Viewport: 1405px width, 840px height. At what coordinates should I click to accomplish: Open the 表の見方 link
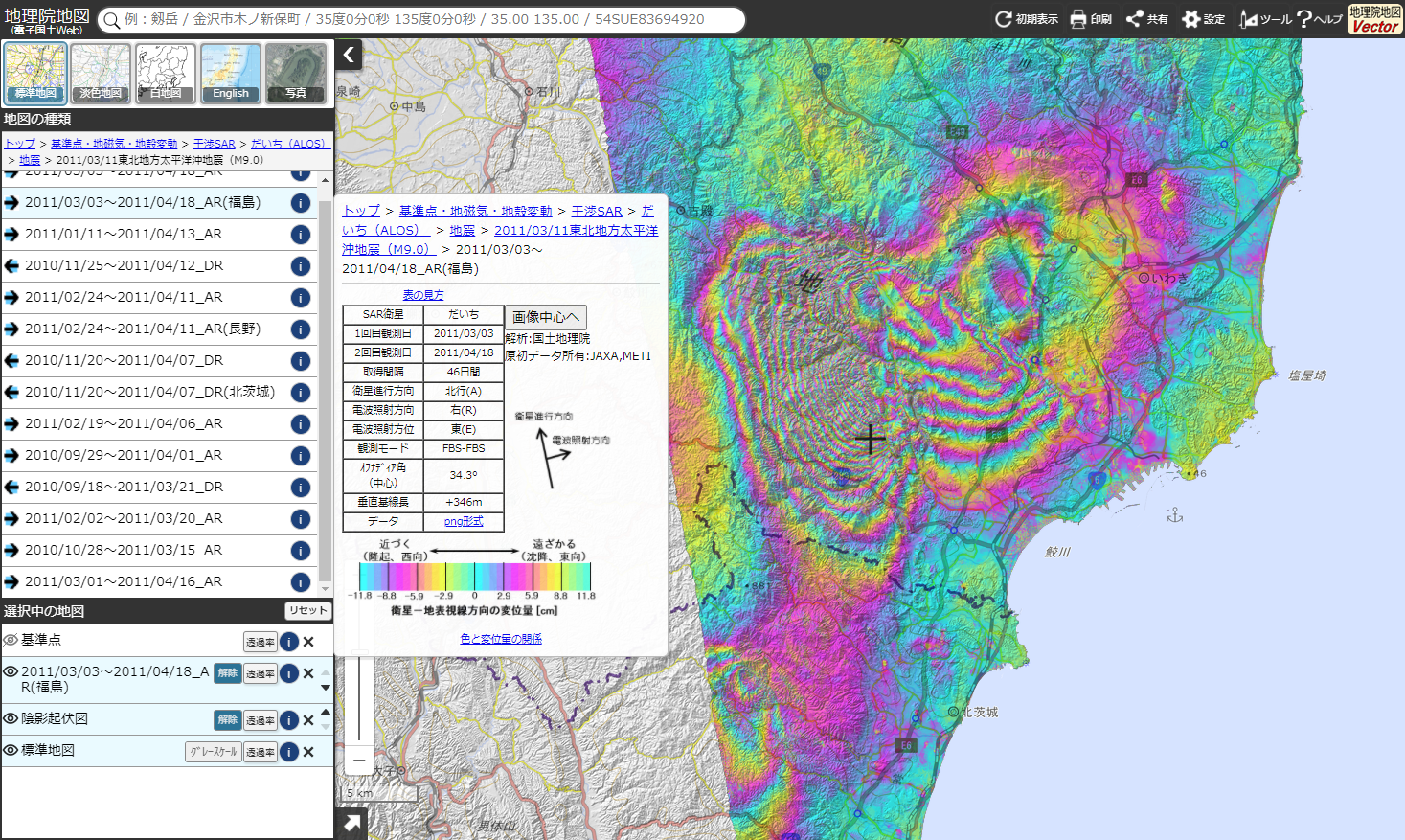point(423,295)
